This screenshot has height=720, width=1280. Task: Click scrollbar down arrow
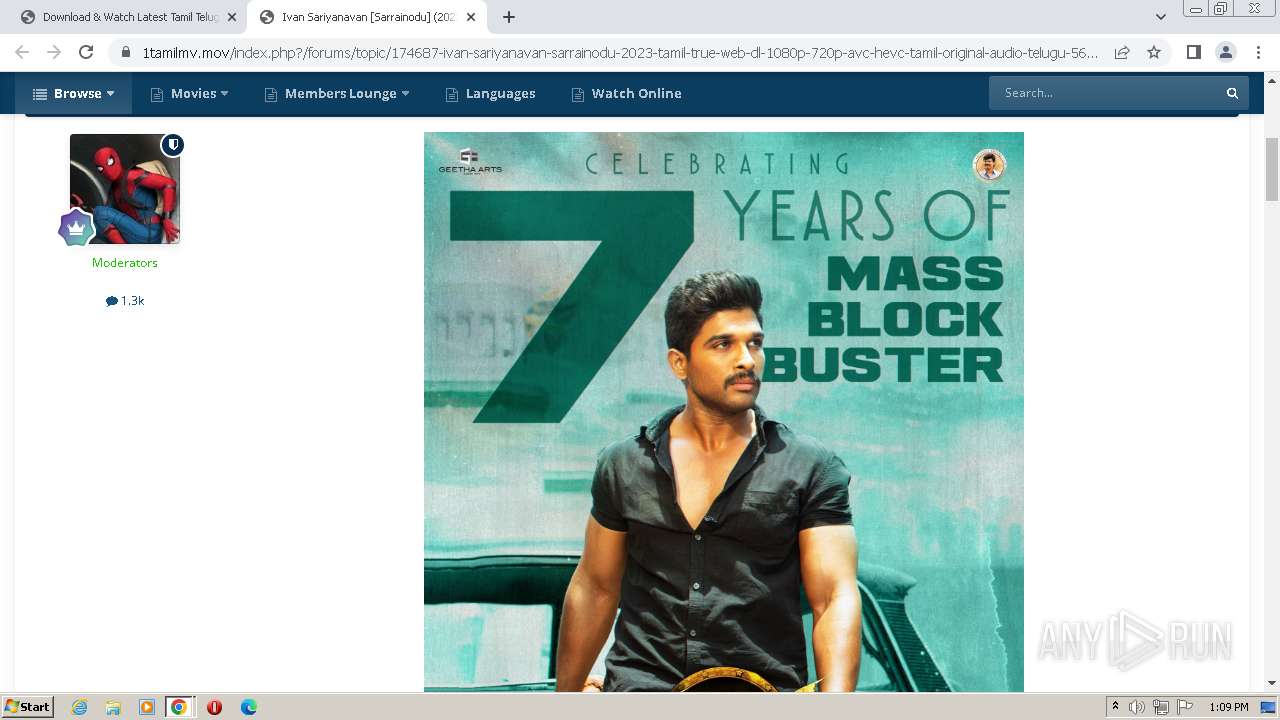tap(1272, 683)
